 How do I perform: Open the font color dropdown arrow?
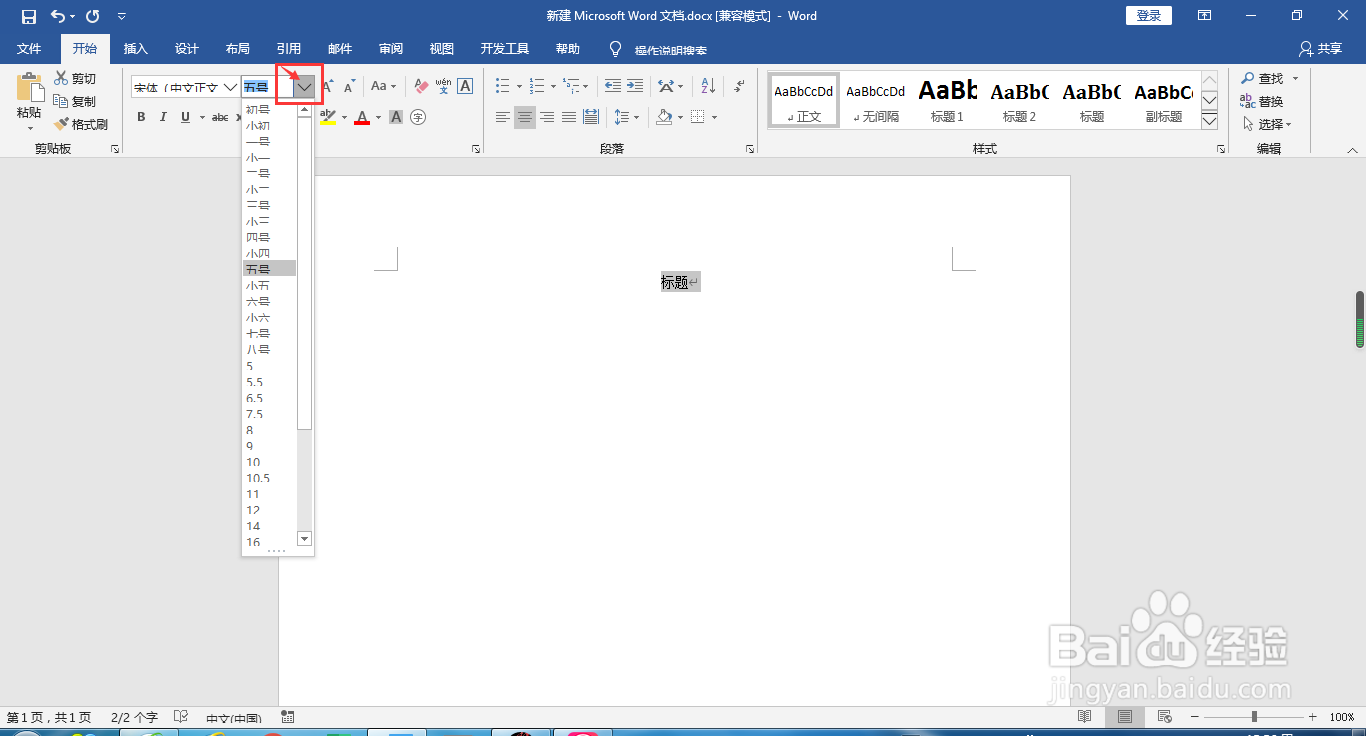click(378, 117)
